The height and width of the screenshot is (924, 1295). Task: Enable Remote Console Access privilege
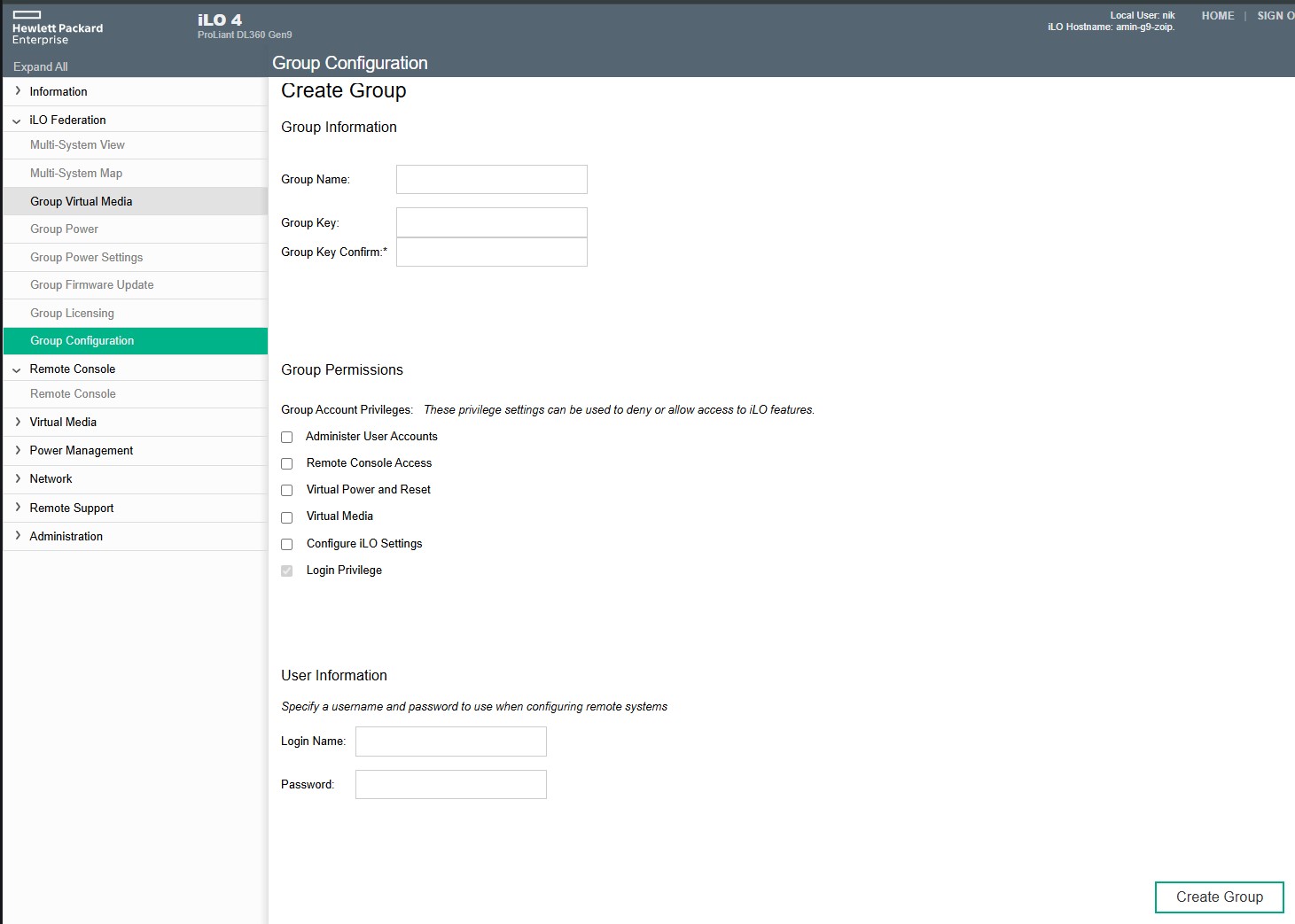point(287,463)
